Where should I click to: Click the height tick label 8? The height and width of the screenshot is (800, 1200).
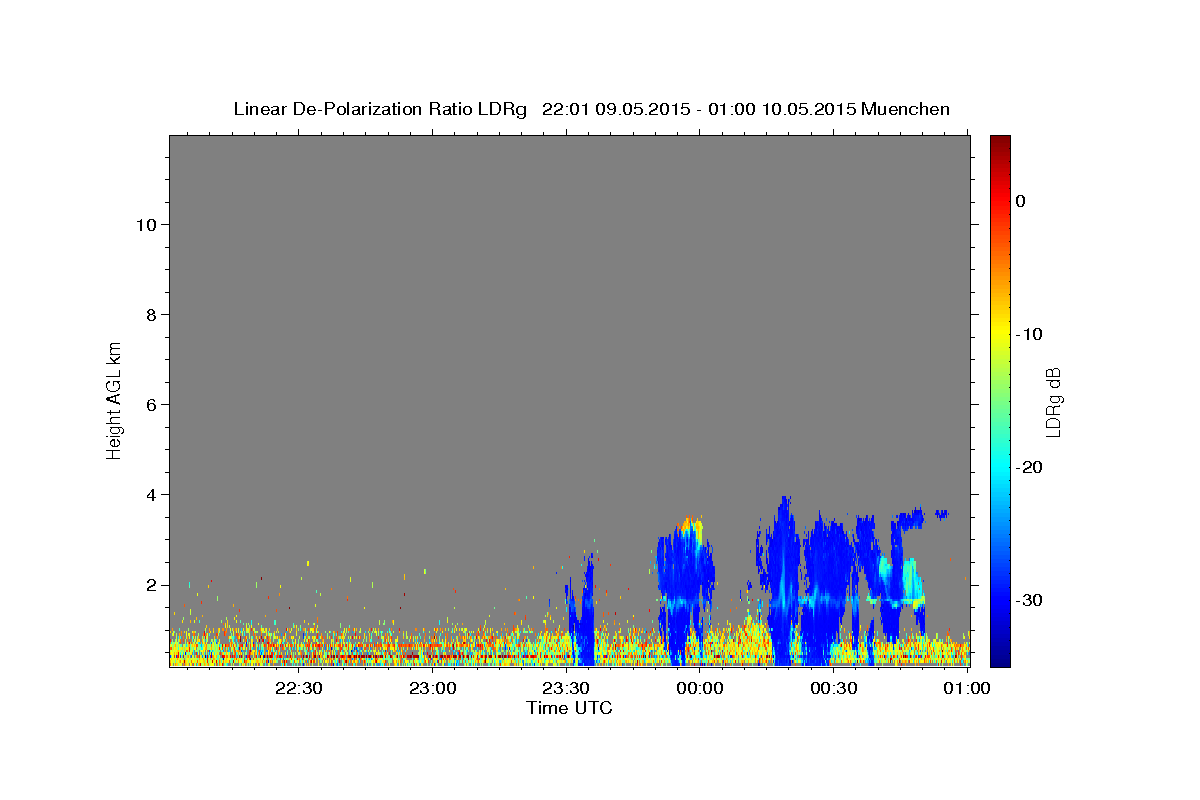(150, 315)
